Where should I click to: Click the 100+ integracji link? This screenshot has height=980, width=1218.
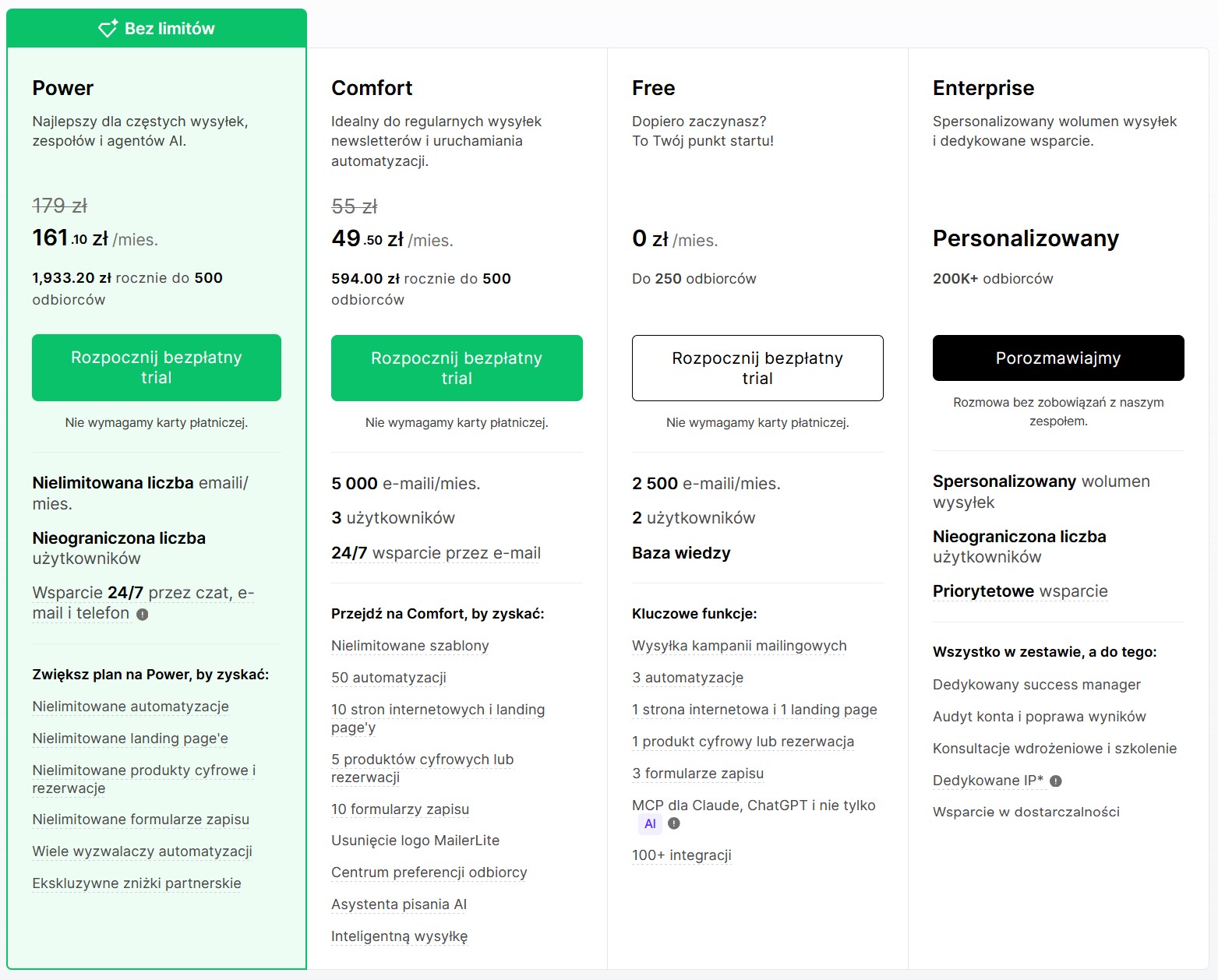tap(682, 855)
